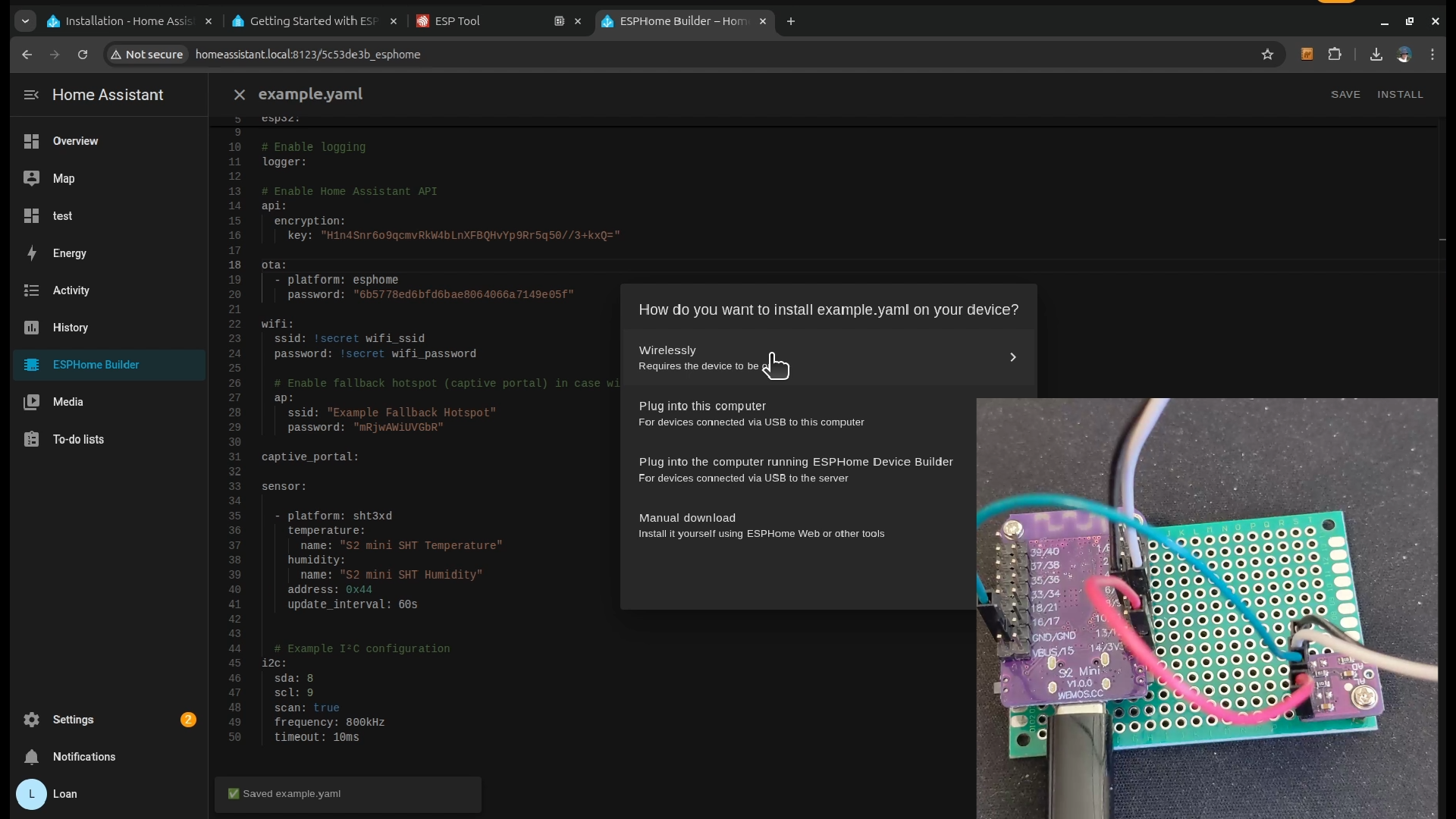Click the 'Saved example.yaml' toast message
Viewport: 1456px width, 819px height.
[348, 794]
